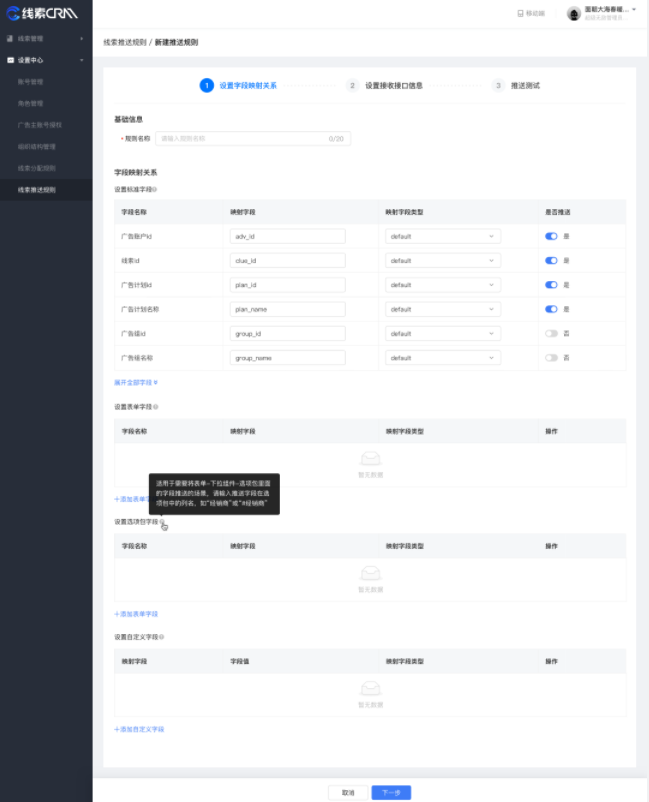Open field type dropdown for 广告计划名称 row
Viewport: 649px width, 802px height.
tap(443, 309)
